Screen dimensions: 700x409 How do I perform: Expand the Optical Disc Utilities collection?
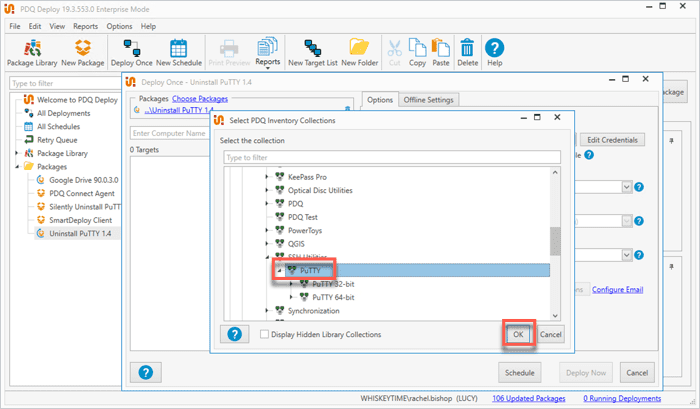click(x=267, y=190)
